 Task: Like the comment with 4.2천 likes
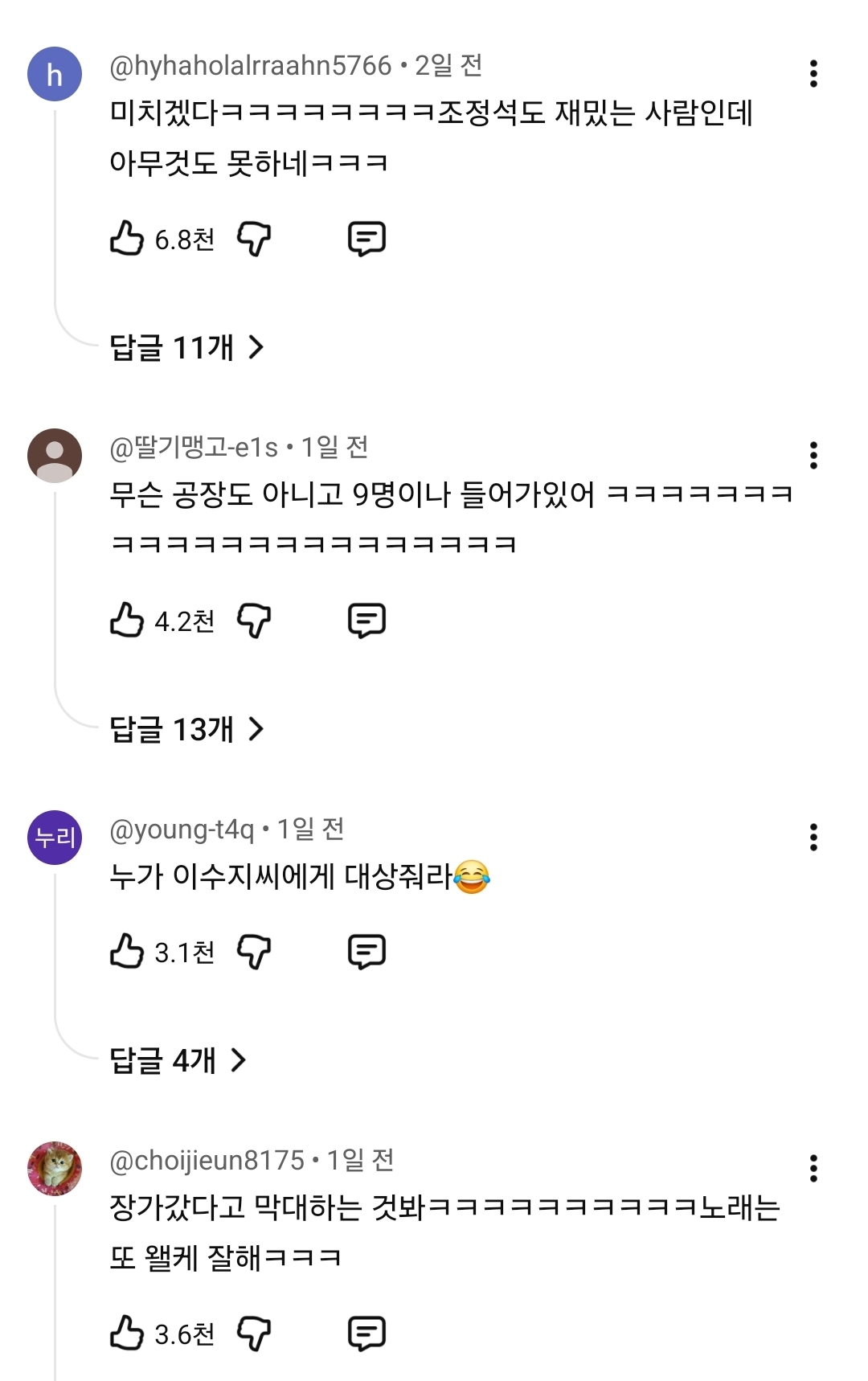(x=127, y=621)
